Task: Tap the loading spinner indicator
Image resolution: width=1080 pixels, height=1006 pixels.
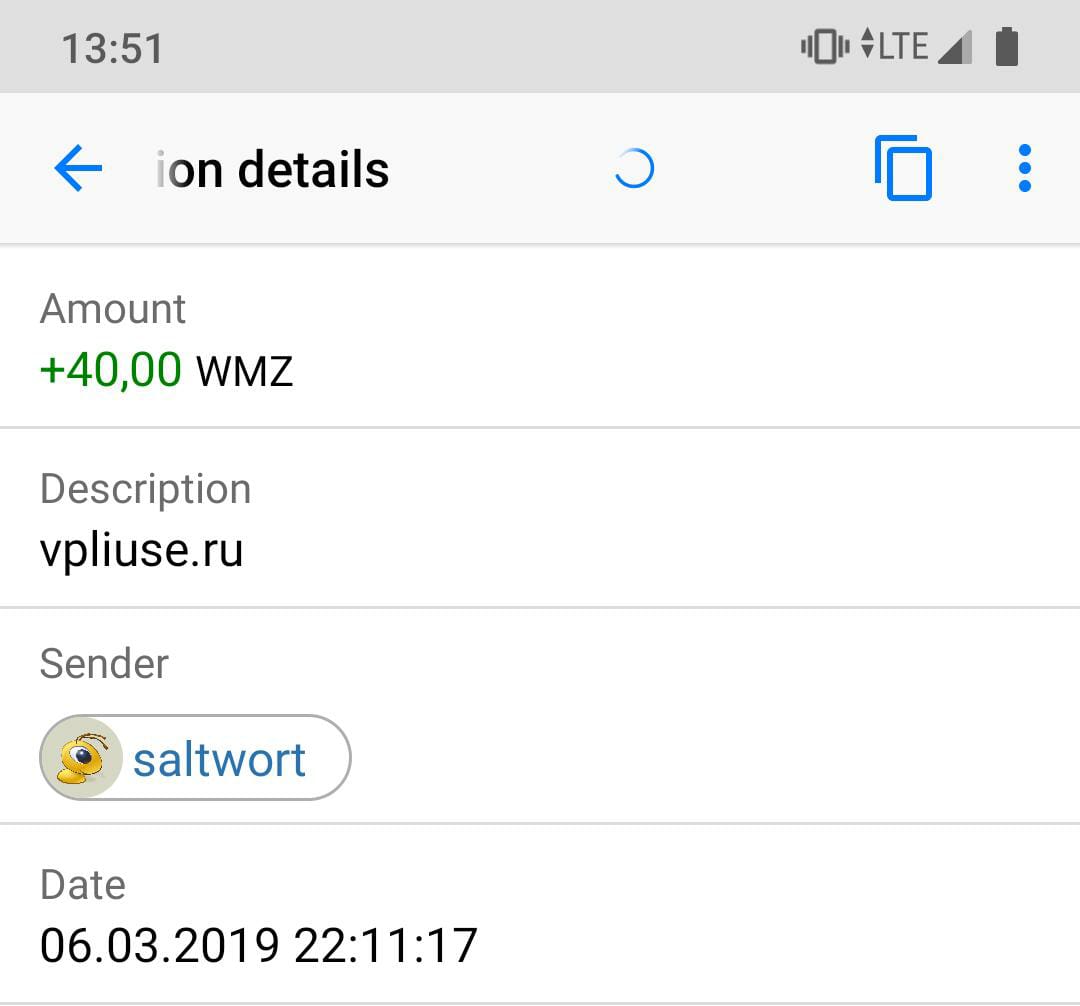Action: (634, 169)
